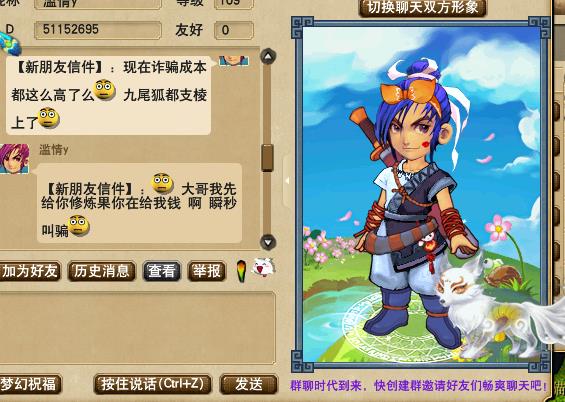Screen dimensions: 565x402
Task: Collapse the character portrait panel arrow
Action: (x=287, y=181)
